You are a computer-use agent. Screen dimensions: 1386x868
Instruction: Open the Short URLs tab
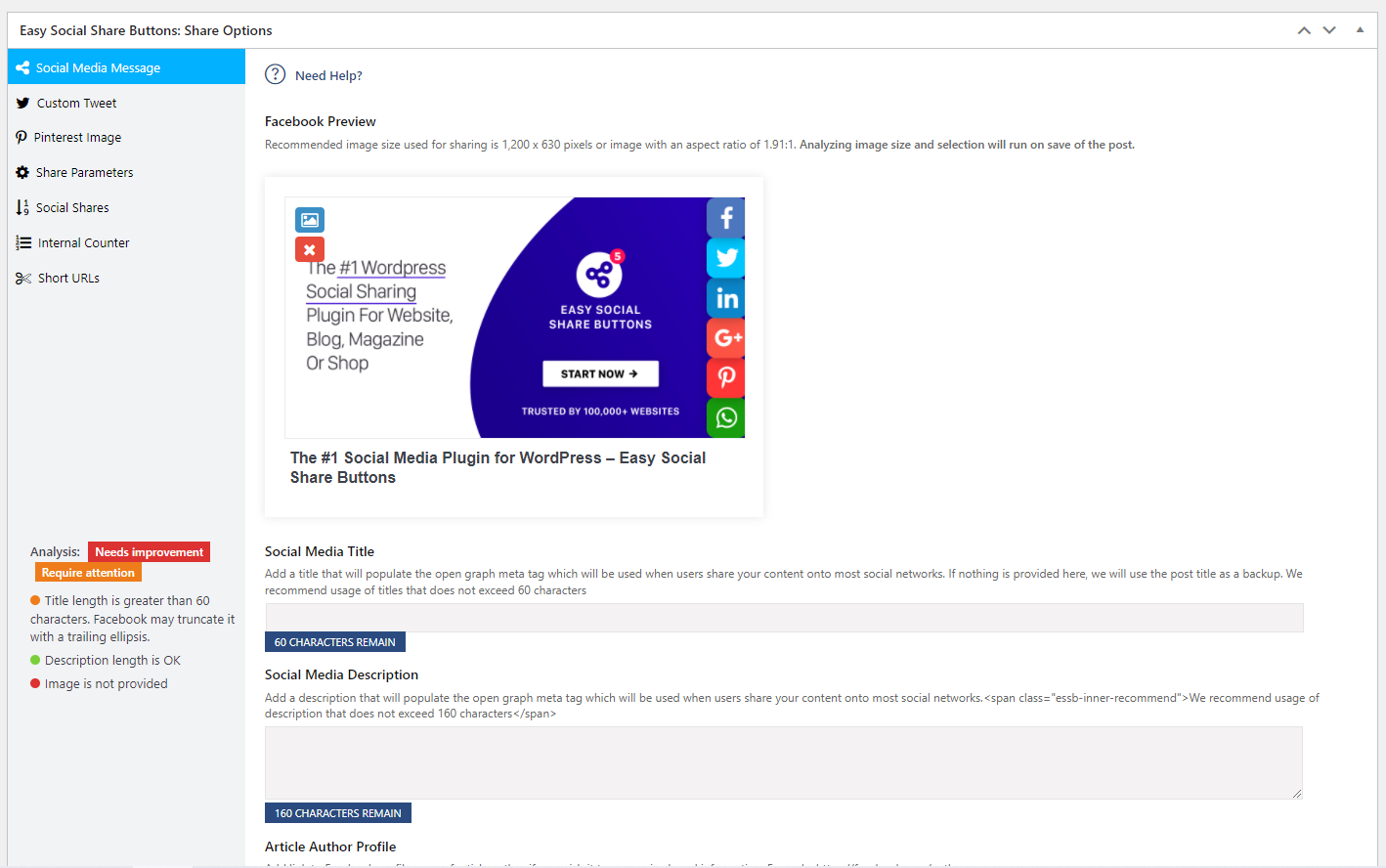click(68, 279)
